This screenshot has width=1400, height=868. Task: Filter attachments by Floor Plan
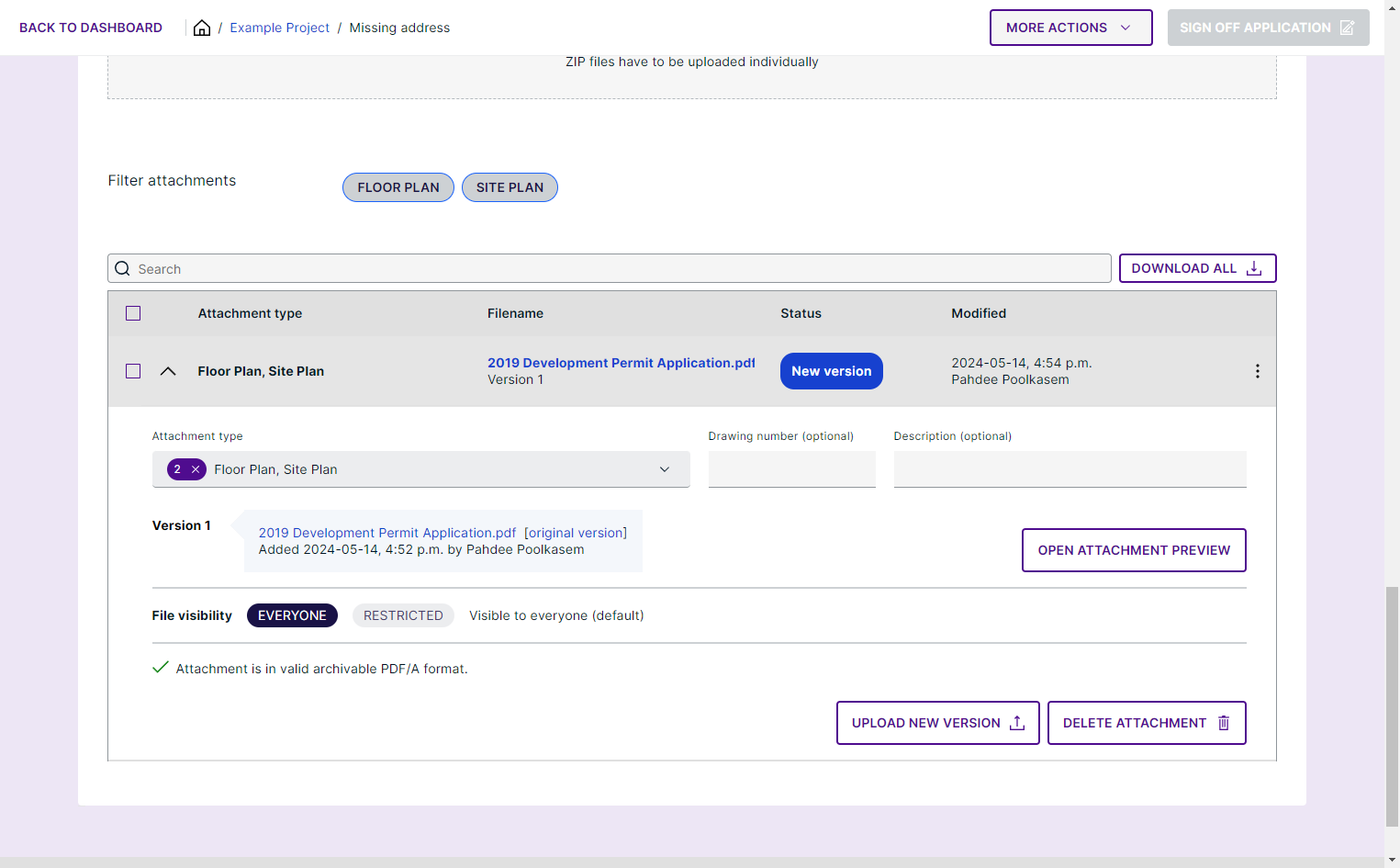coord(398,187)
